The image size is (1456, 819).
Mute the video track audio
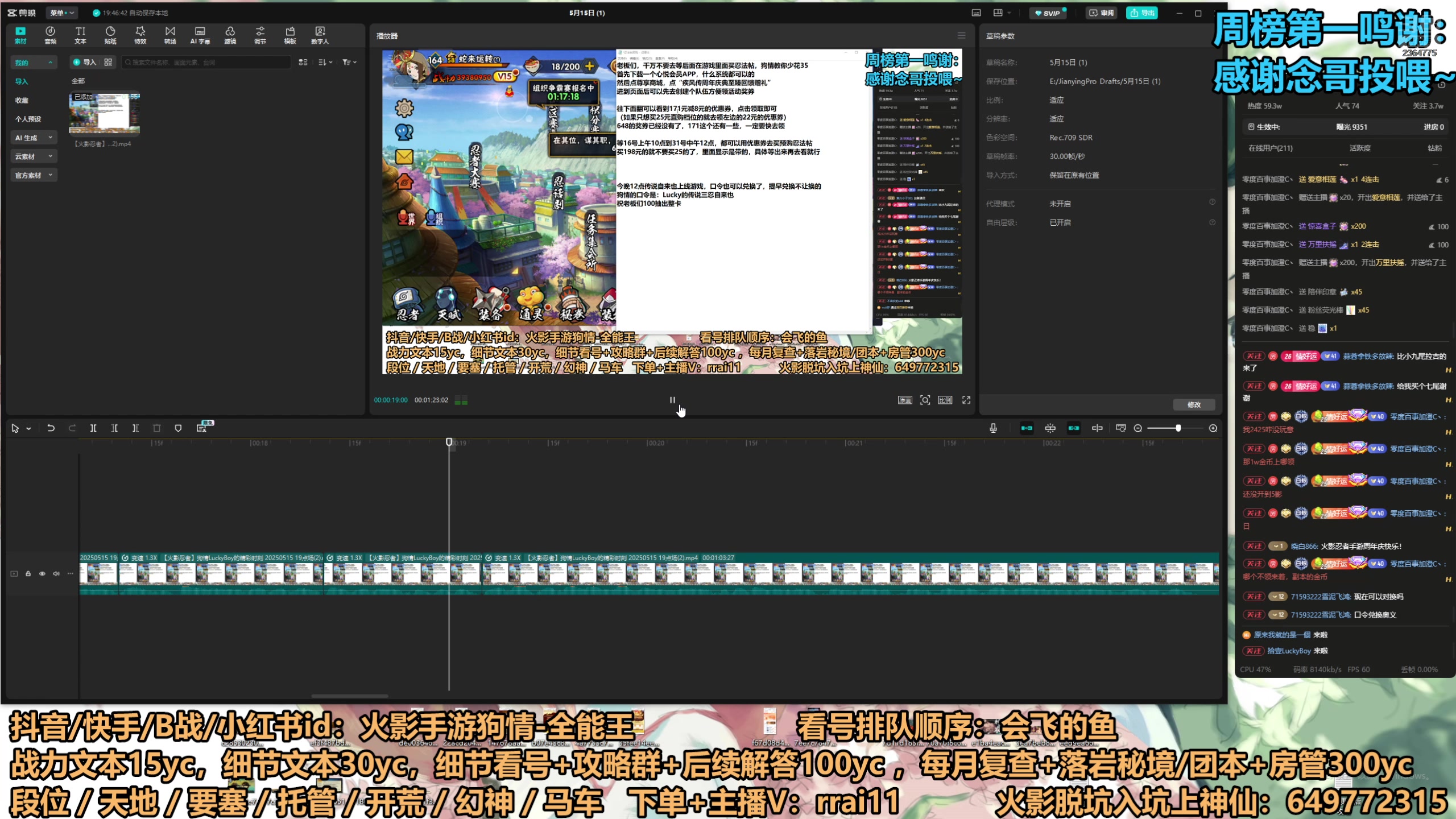coord(56,573)
